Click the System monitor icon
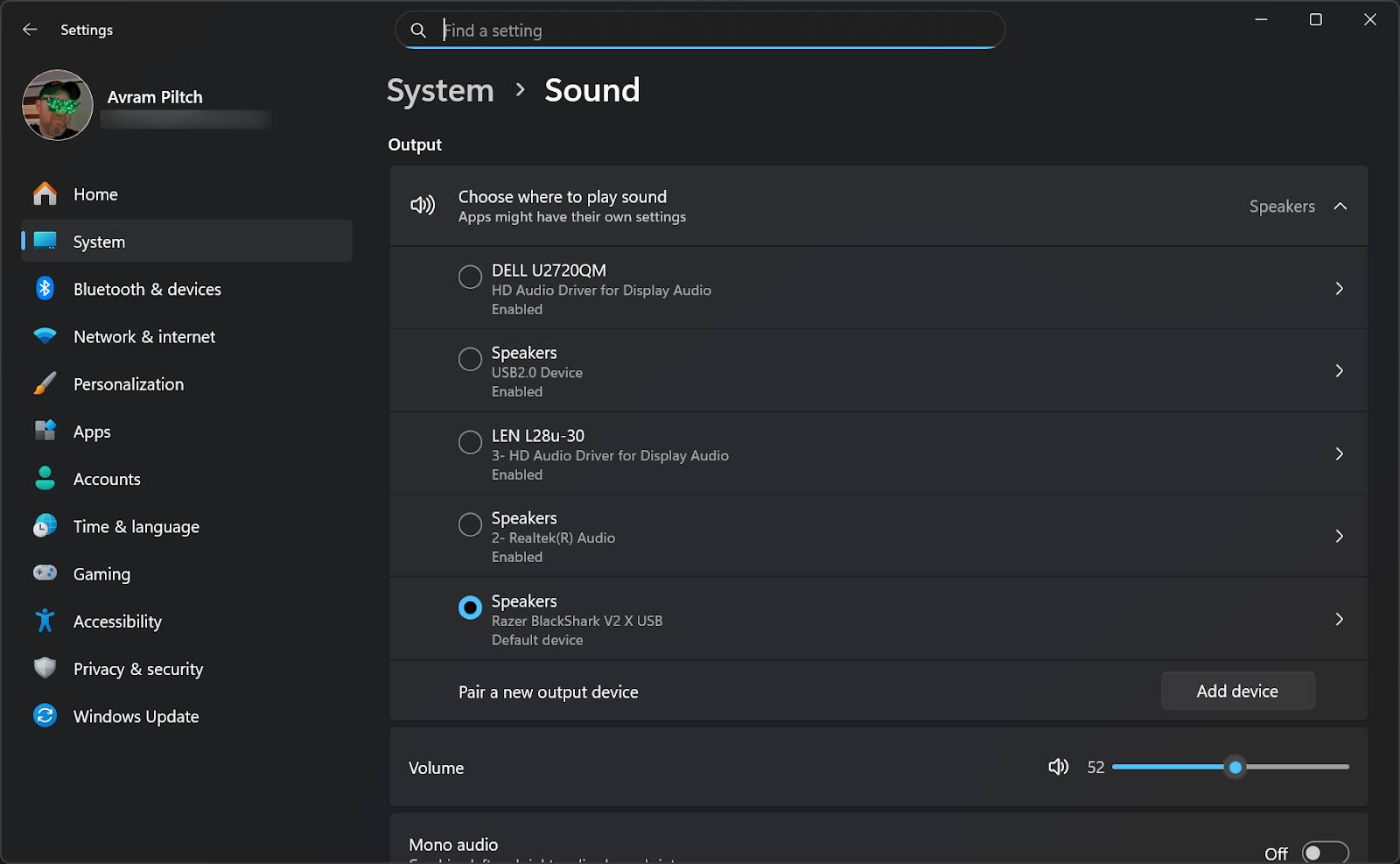The width and height of the screenshot is (1400, 864). click(x=45, y=241)
